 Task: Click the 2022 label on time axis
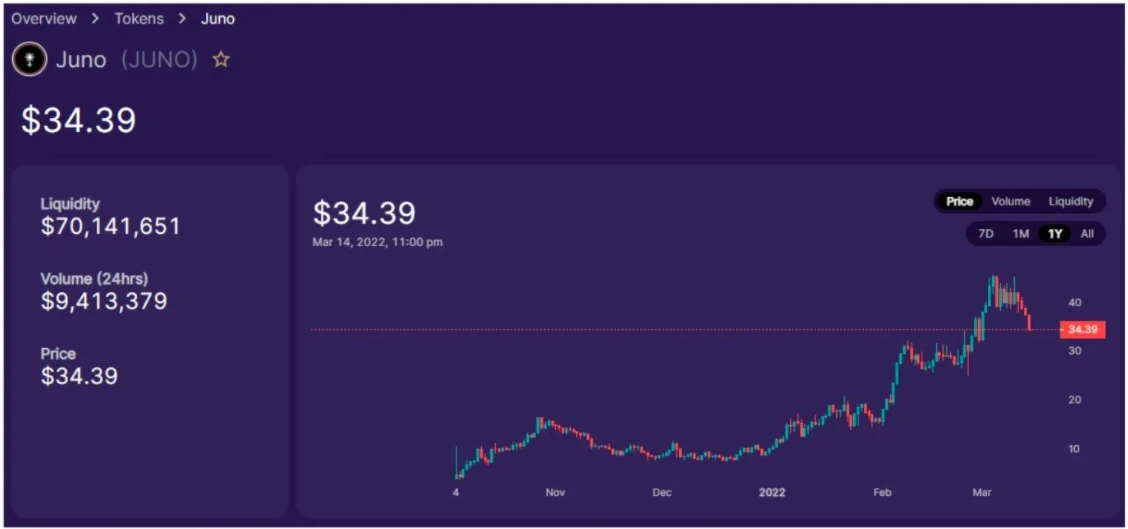point(773,493)
